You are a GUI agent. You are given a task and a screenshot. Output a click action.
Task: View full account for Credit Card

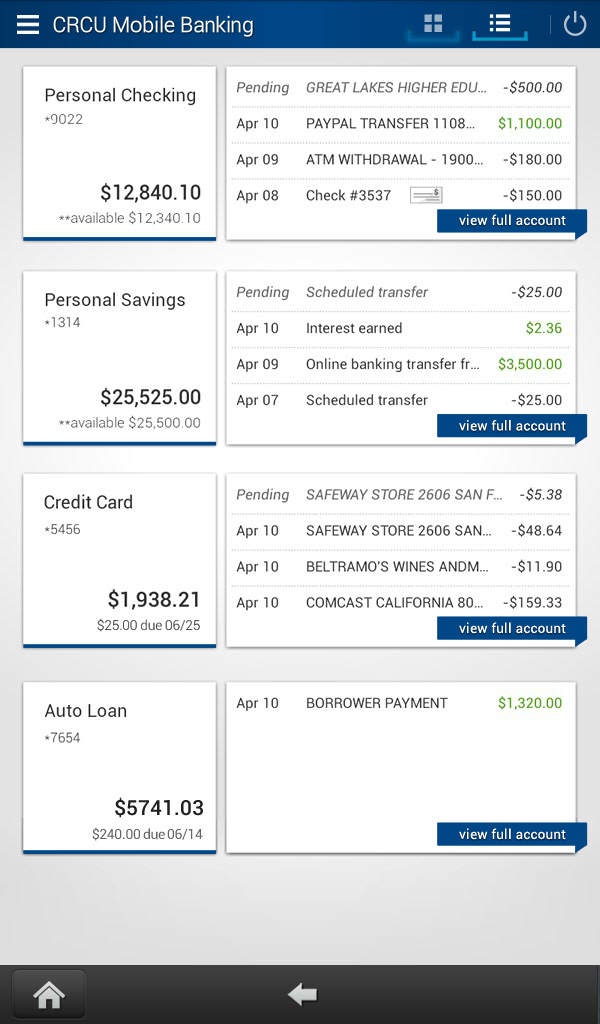511,628
